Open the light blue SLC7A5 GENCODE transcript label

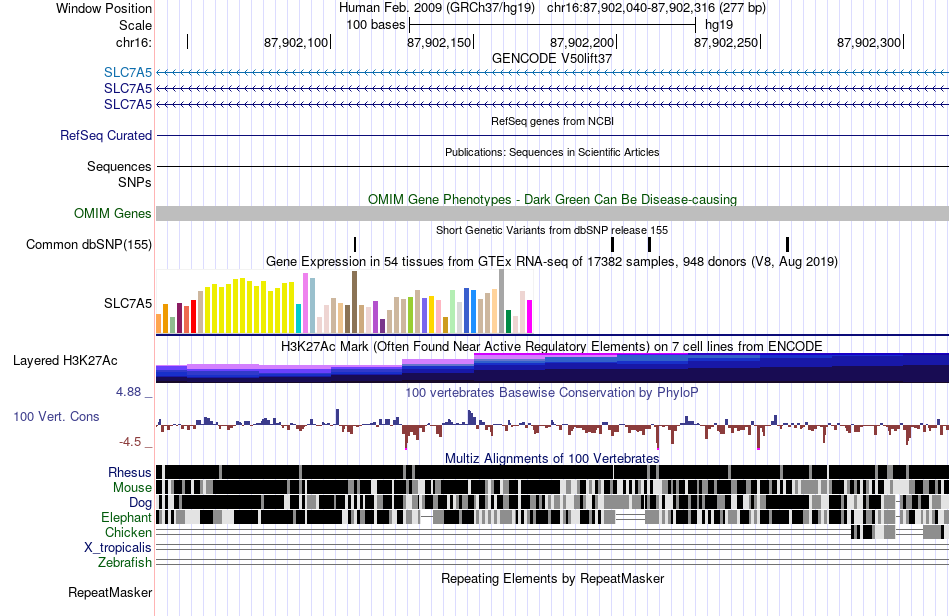point(128,73)
